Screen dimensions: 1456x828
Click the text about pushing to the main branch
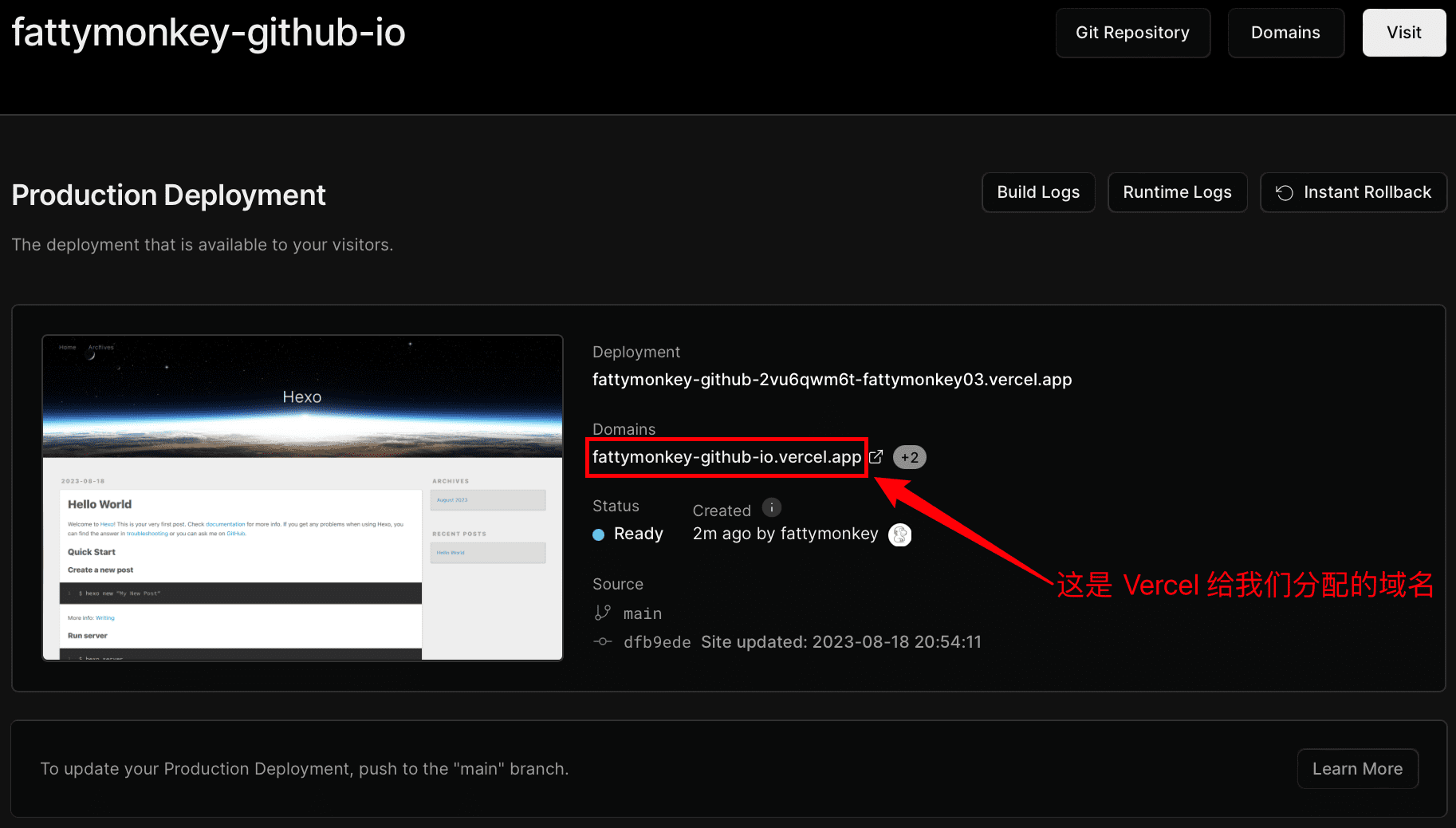(305, 769)
